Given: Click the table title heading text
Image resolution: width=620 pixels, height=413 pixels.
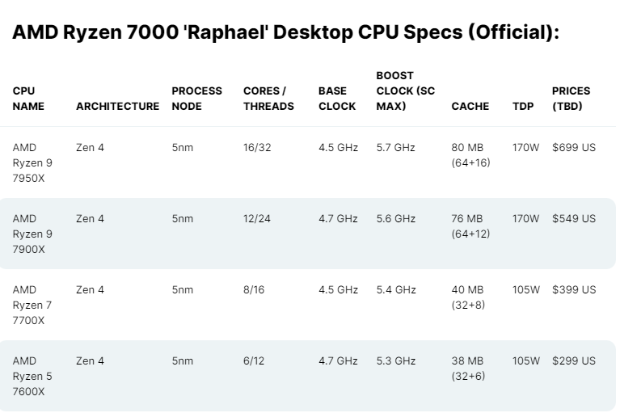Looking at the screenshot, I should 285,33.
